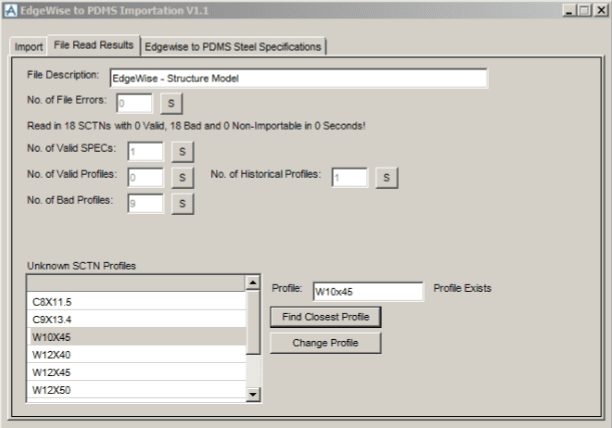Select C8X11.5 in Unknown SCTN Profiles list
612x428 pixels.
(x=137, y=302)
